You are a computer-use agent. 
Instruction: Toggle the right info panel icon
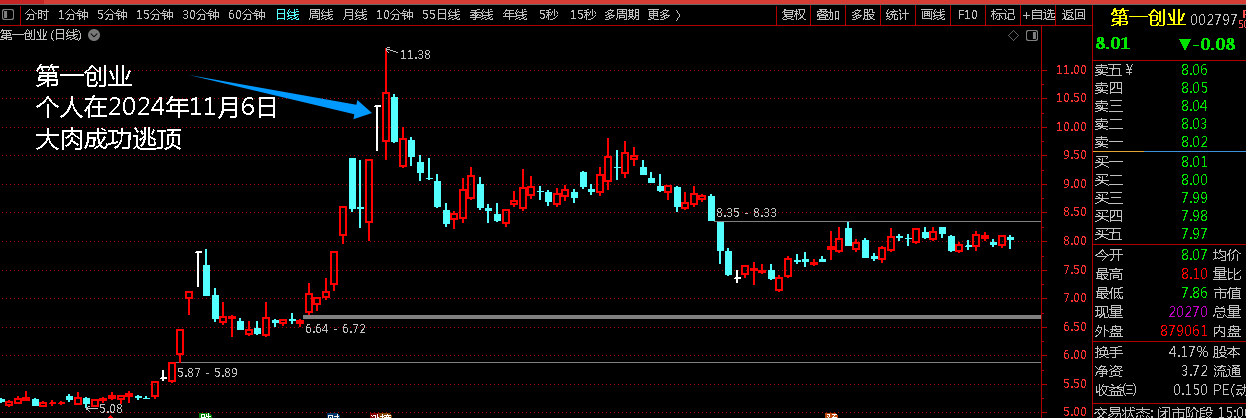point(1031,35)
